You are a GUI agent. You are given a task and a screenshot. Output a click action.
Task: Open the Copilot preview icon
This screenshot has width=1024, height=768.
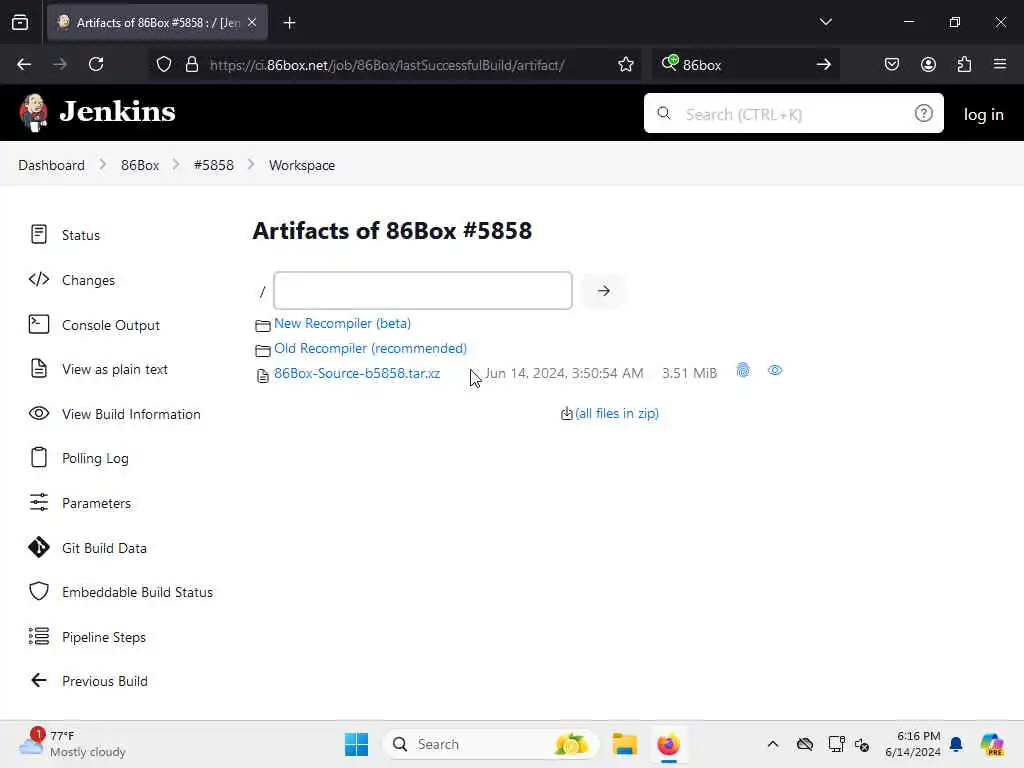992,744
